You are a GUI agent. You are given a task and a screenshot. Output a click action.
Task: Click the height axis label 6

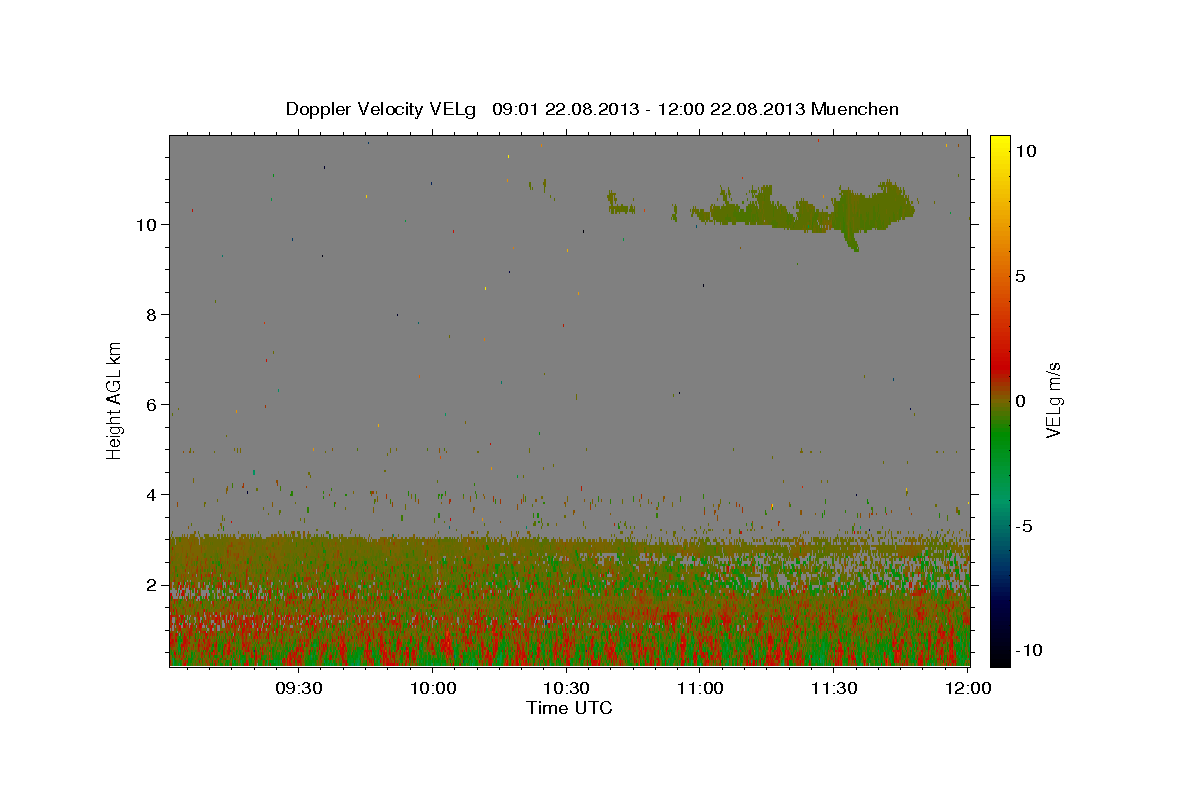[x=152, y=404]
